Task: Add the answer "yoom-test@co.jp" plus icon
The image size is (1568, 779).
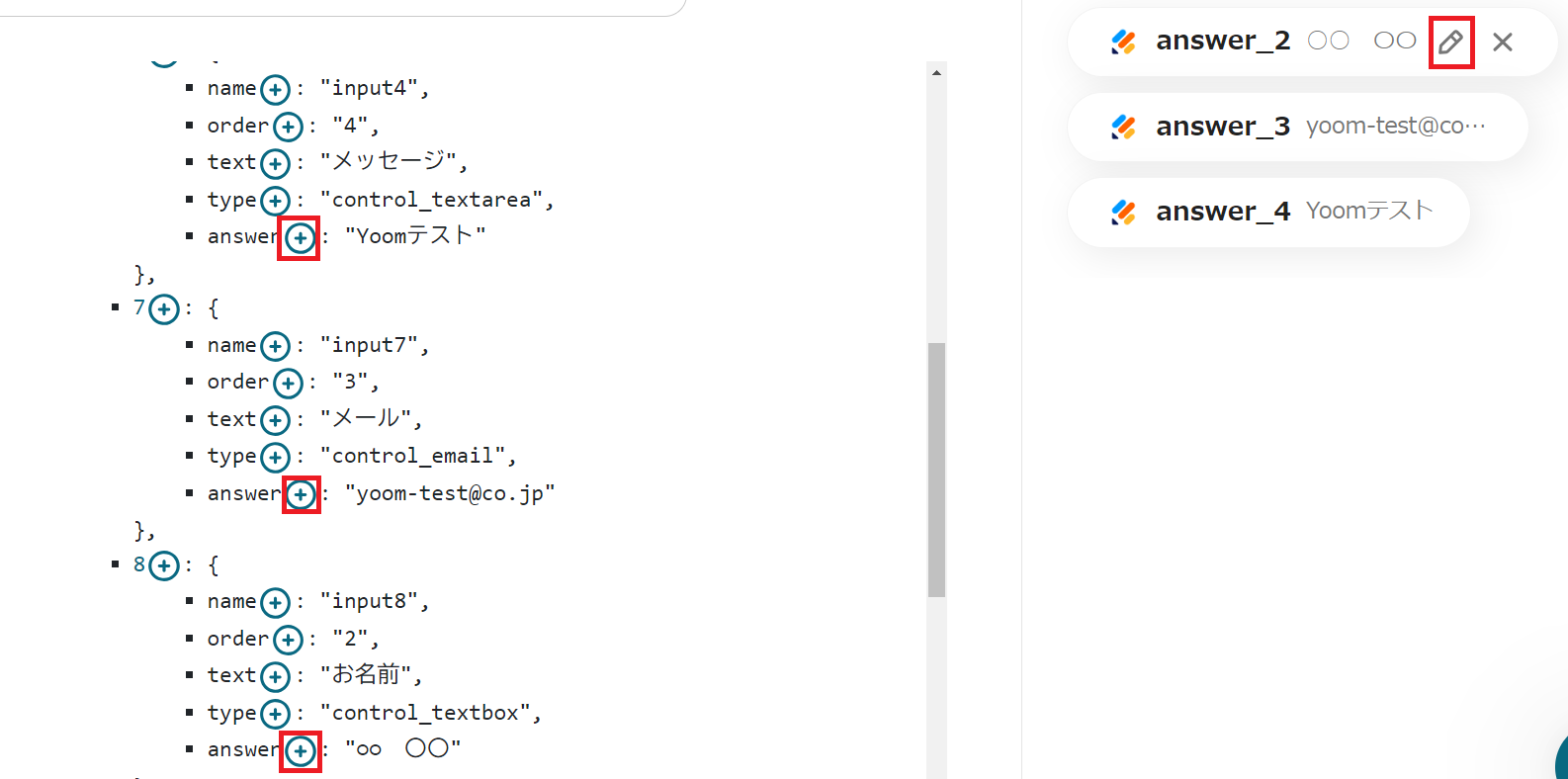Action: click(301, 494)
